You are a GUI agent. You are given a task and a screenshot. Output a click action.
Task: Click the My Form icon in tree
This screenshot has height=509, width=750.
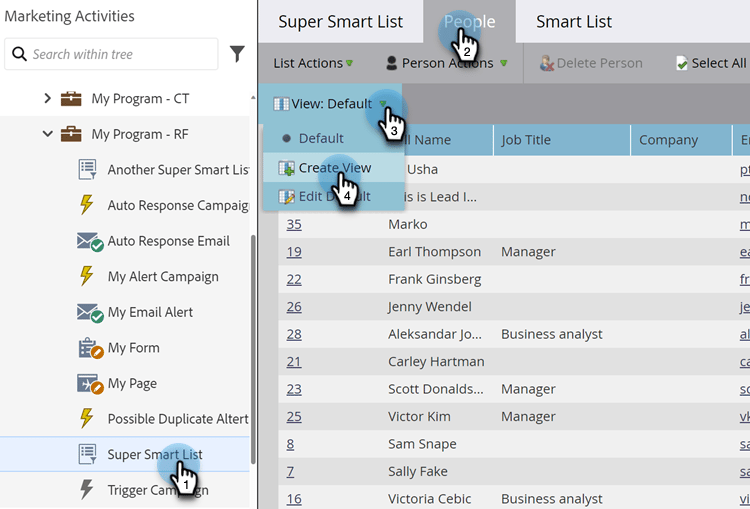coord(90,348)
